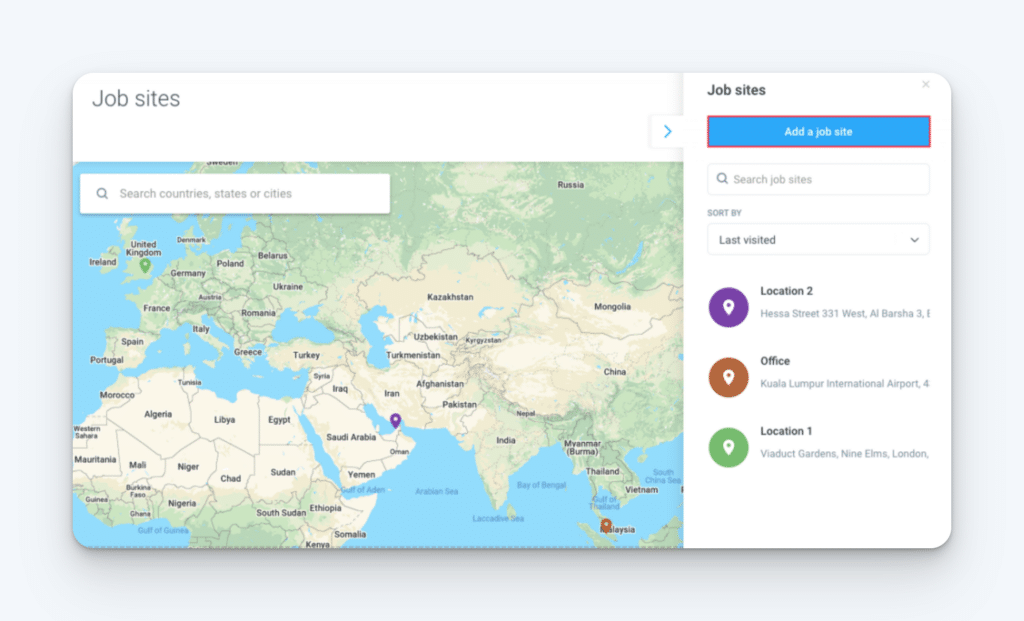Close the Job sites side panel
1024x621 pixels.
coord(925,84)
